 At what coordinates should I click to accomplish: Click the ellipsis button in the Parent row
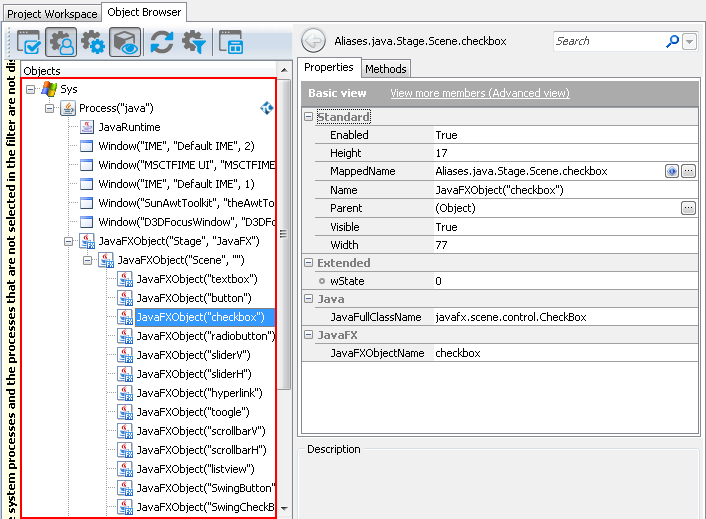688,208
